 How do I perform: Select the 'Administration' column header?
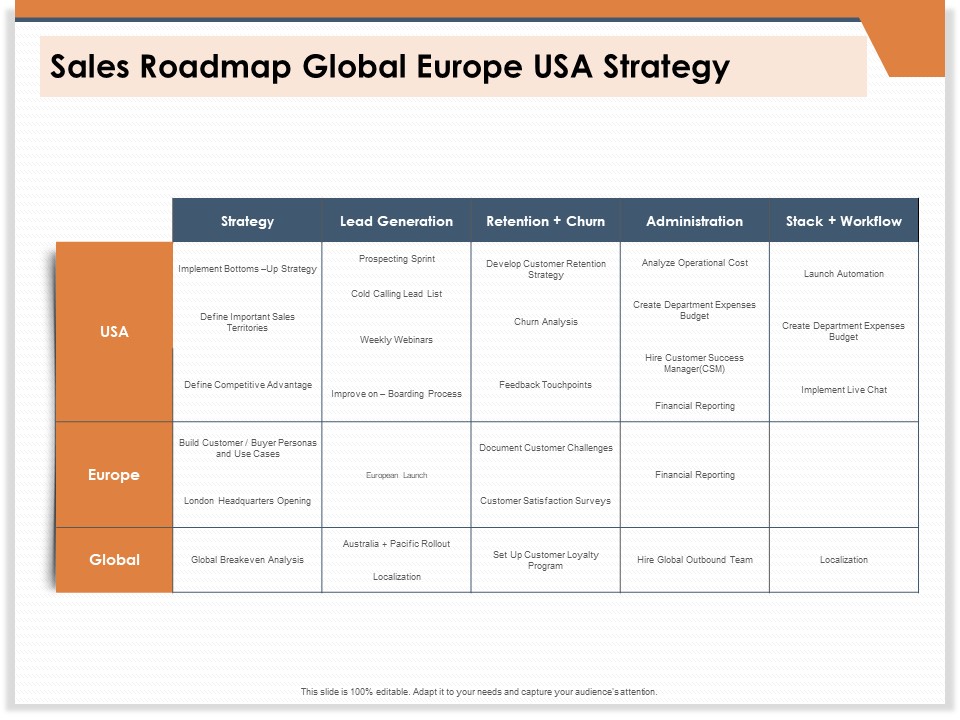(694, 221)
